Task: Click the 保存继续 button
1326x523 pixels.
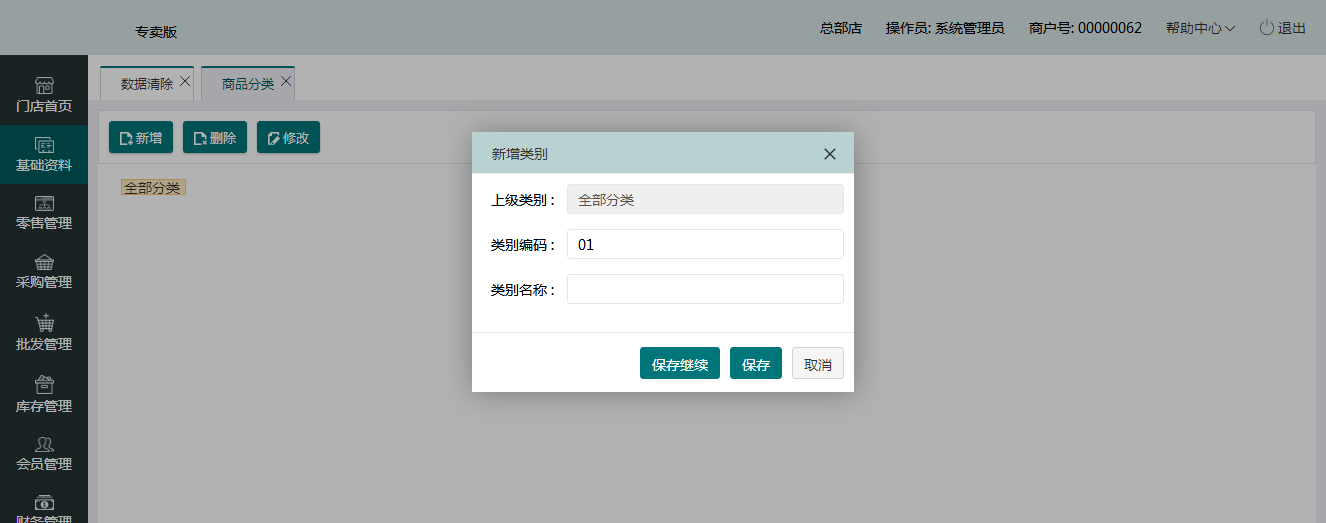Action: [679, 364]
